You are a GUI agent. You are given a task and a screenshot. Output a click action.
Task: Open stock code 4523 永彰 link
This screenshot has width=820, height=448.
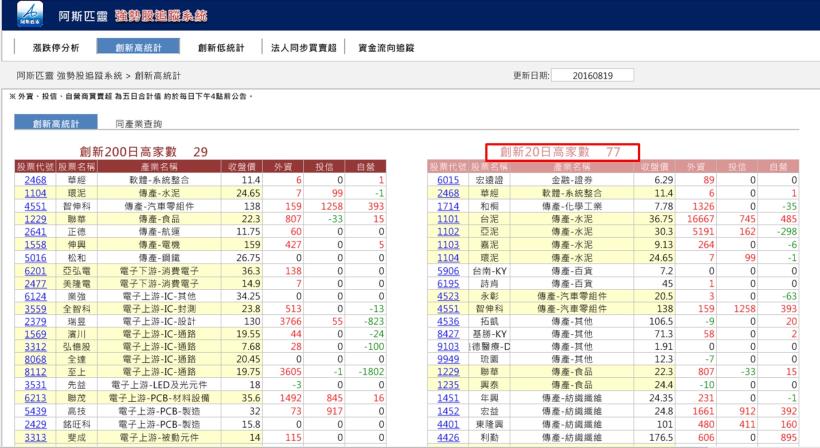(448, 296)
